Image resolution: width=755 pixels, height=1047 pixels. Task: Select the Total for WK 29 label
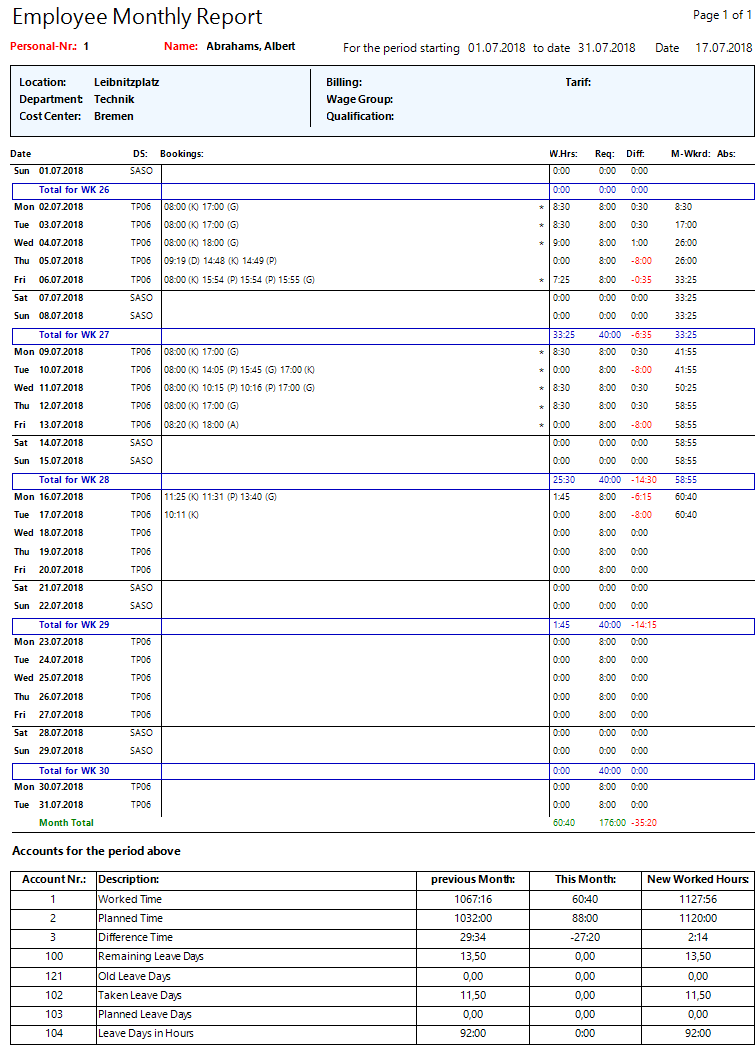pos(74,624)
